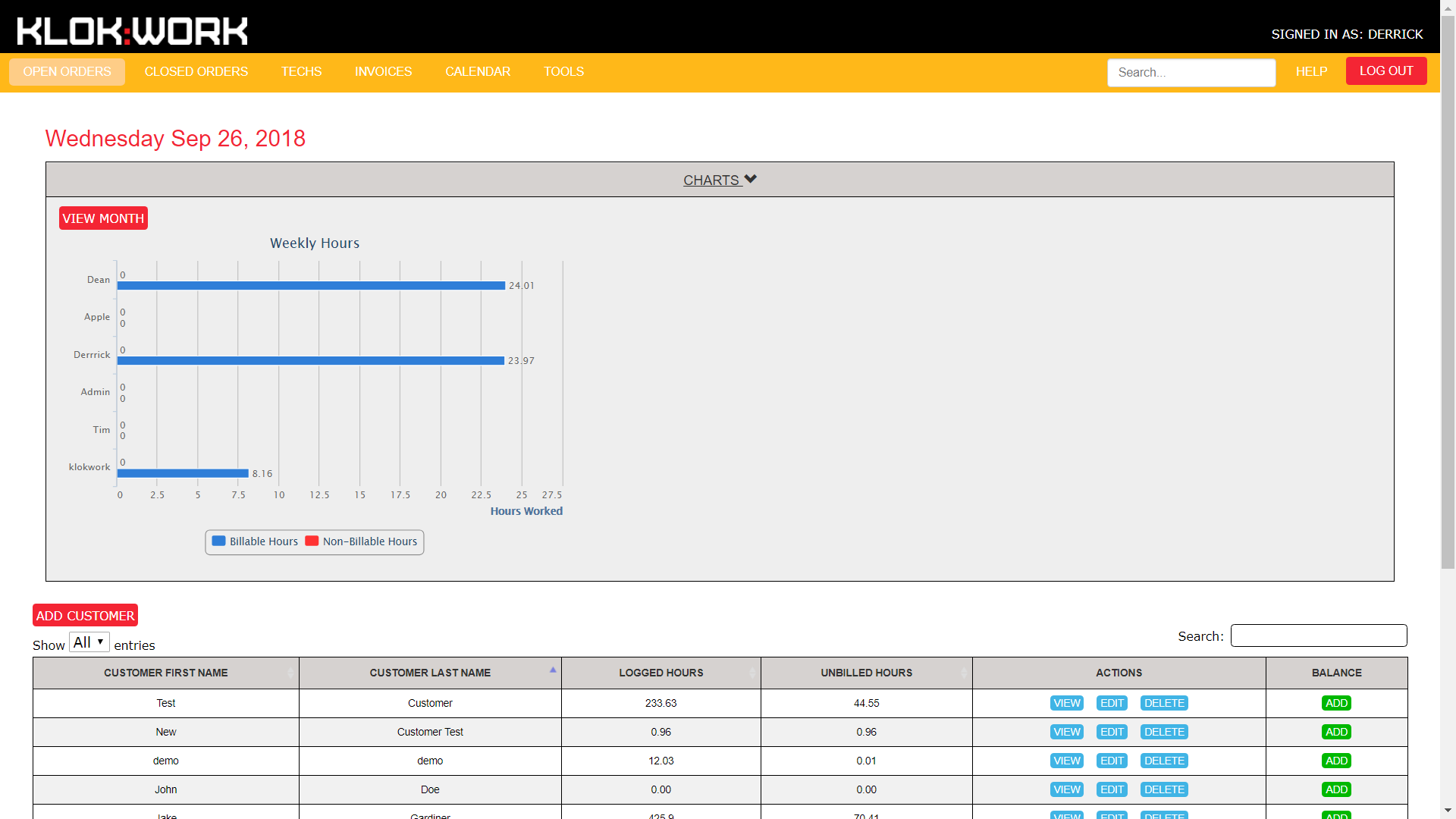Open the Techs menu item
Image resolution: width=1456 pixels, height=819 pixels.
coord(301,71)
